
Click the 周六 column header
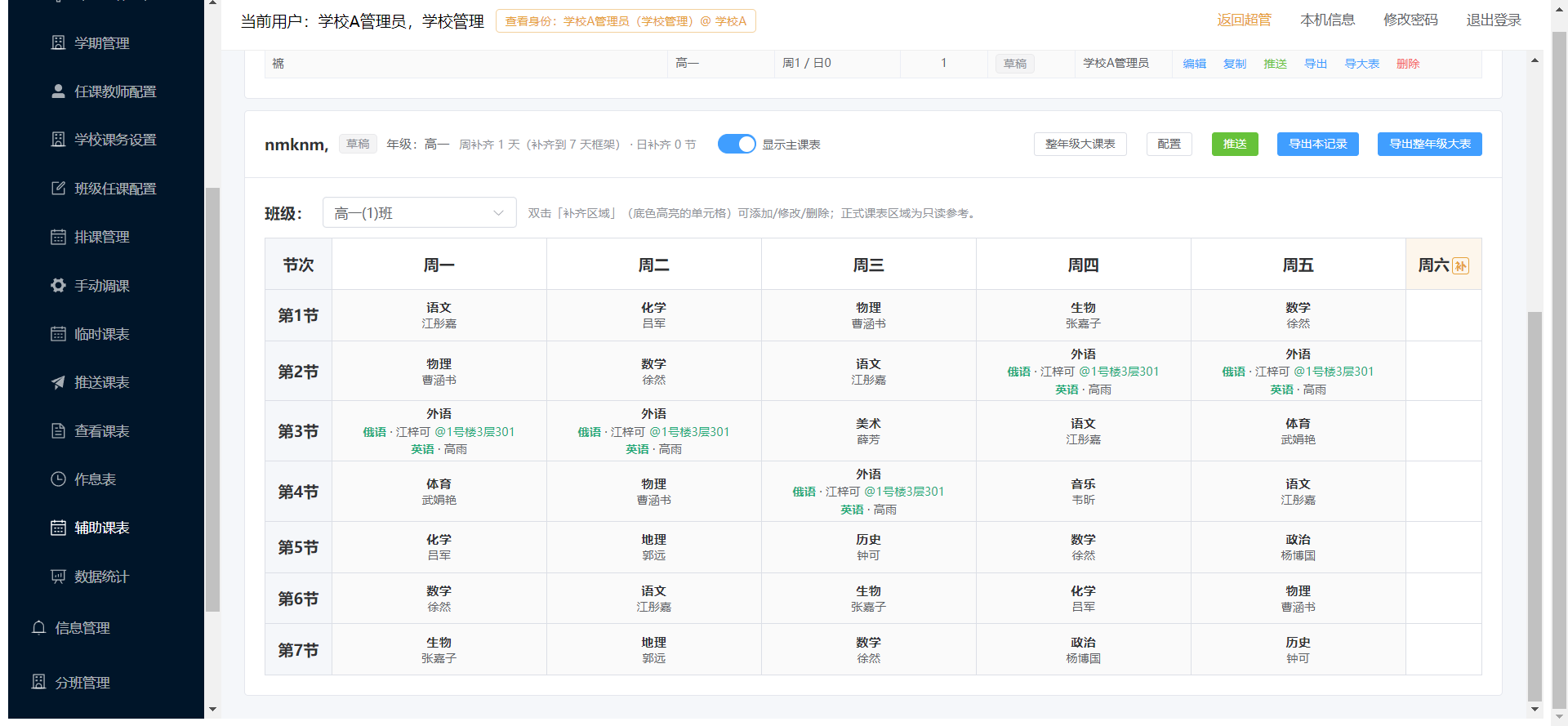(1443, 265)
